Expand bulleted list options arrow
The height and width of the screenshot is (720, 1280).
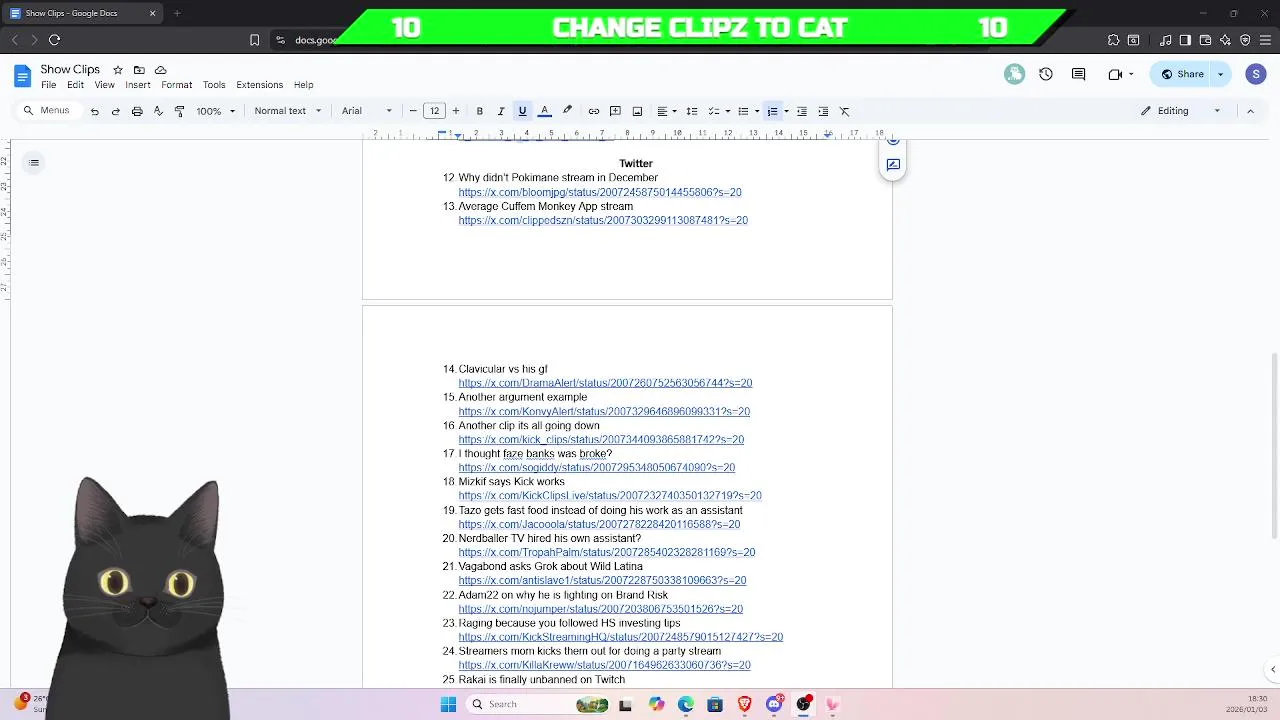756,111
